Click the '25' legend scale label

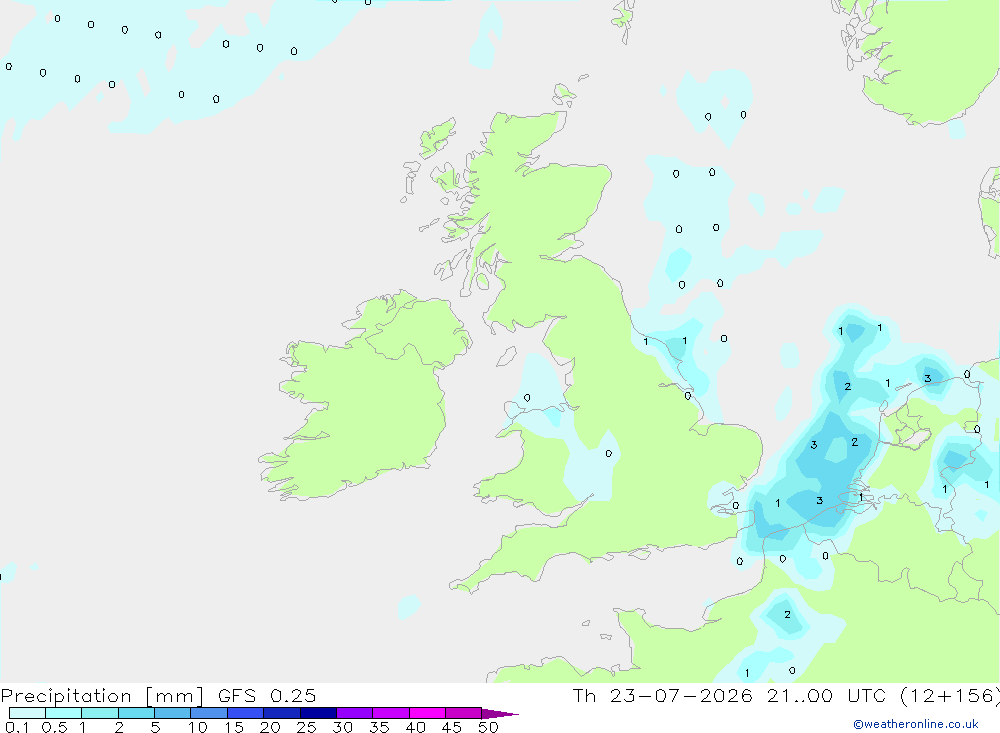pos(307,727)
